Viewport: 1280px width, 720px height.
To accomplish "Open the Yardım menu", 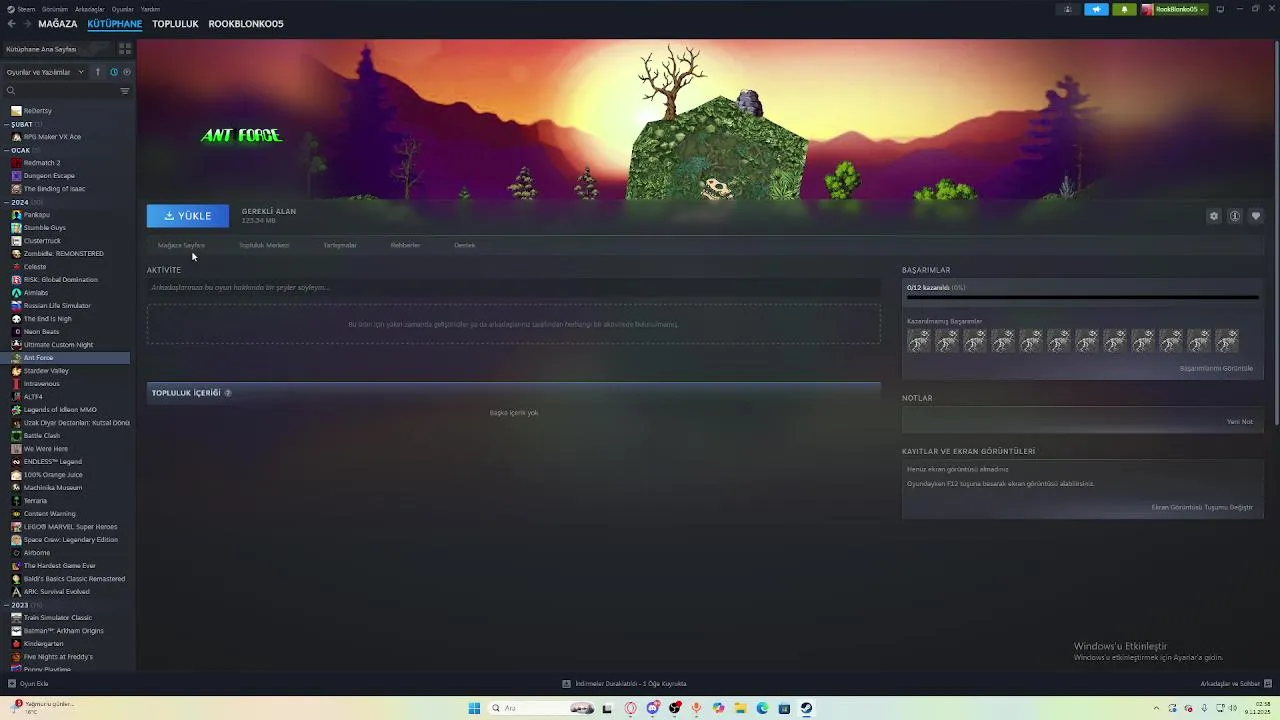I will click(x=150, y=9).
